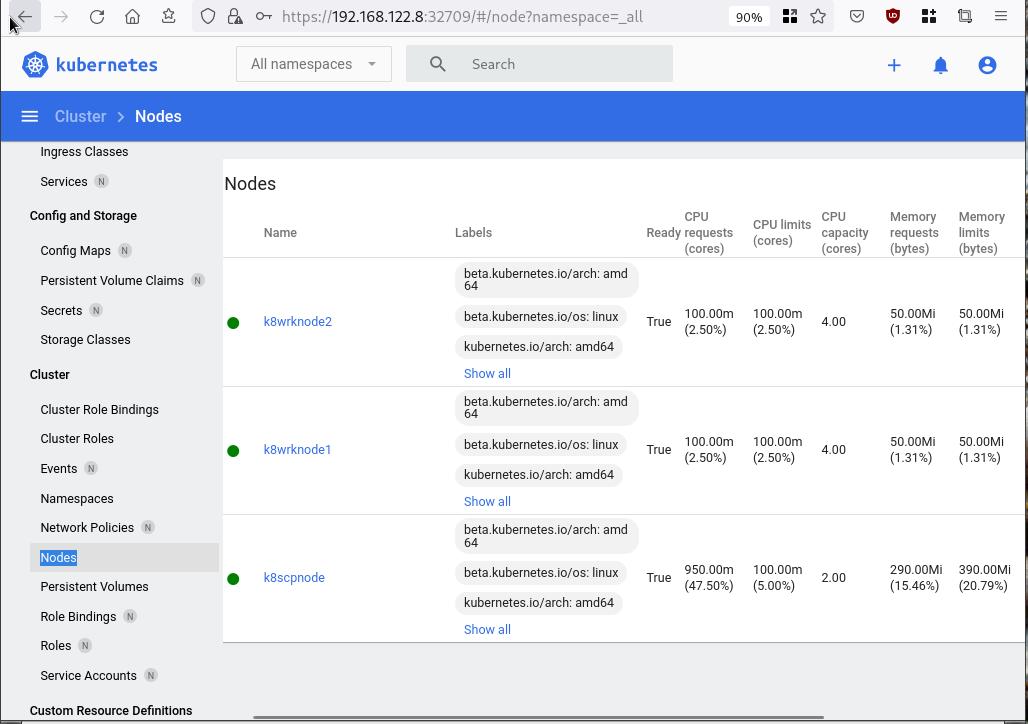This screenshot has height=724, width=1028.
Task: Show all labels for k8wrknode2
Action: click(x=487, y=373)
